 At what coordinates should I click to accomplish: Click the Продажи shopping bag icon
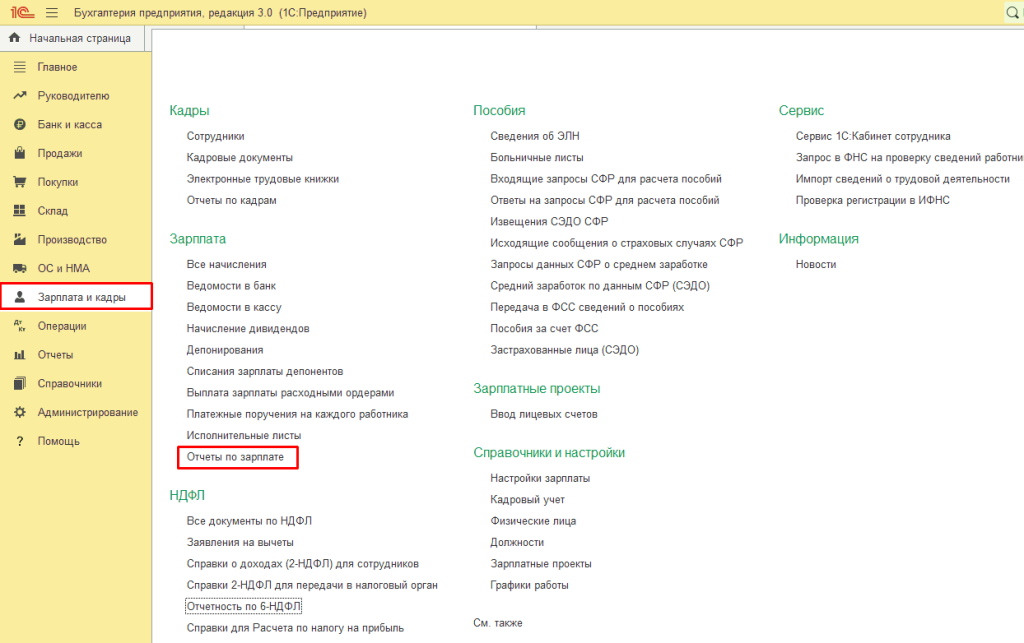click(18, 154)
